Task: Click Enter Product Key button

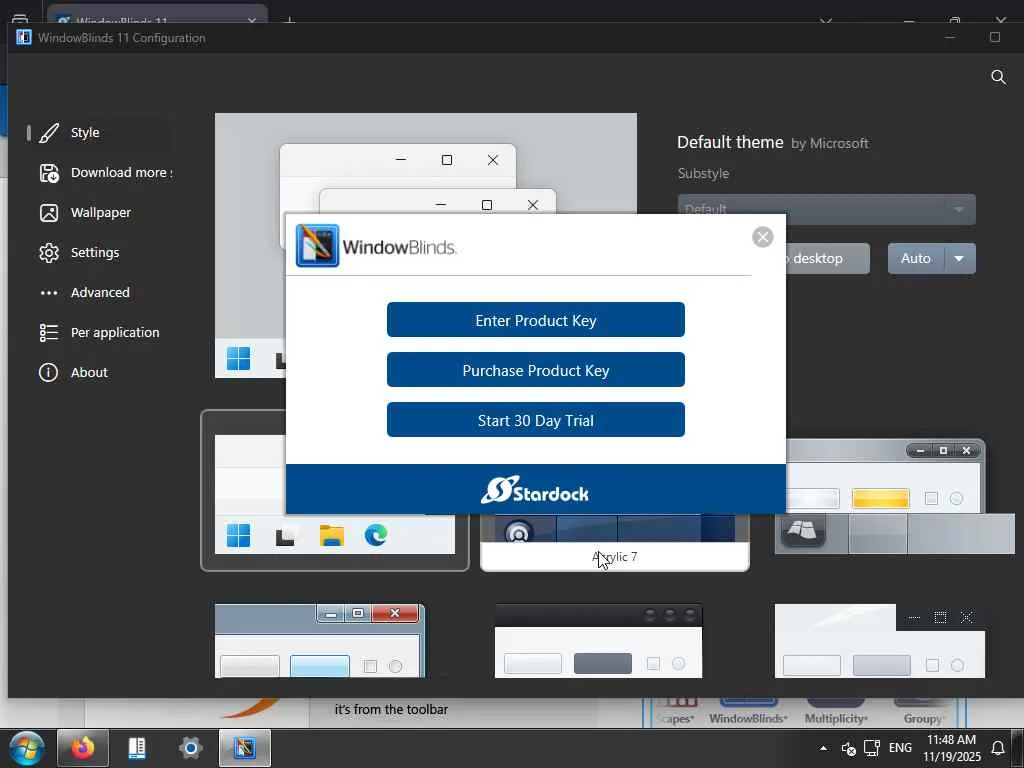Action: 536,320
